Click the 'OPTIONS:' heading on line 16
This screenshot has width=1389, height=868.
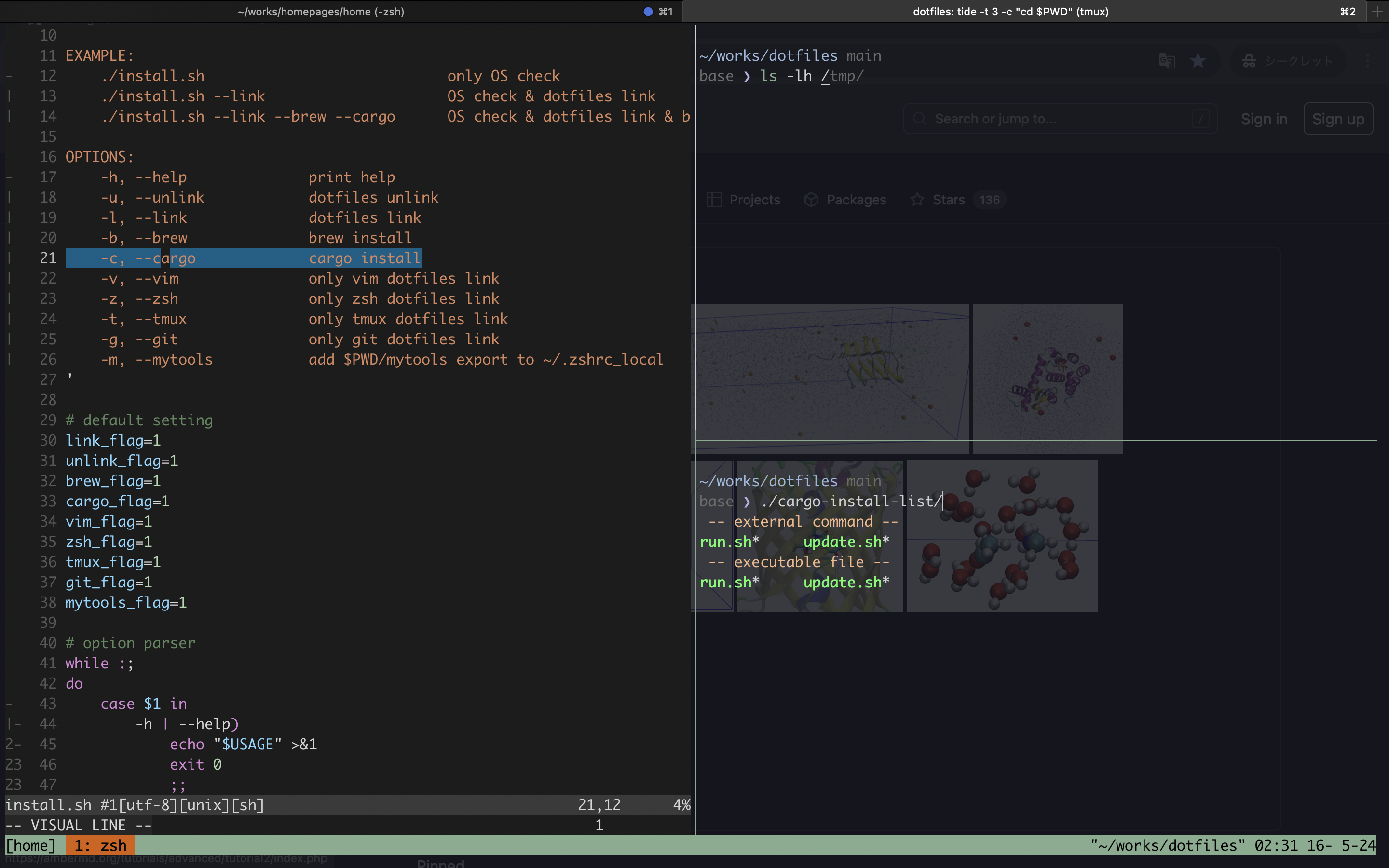pos(100,157)
